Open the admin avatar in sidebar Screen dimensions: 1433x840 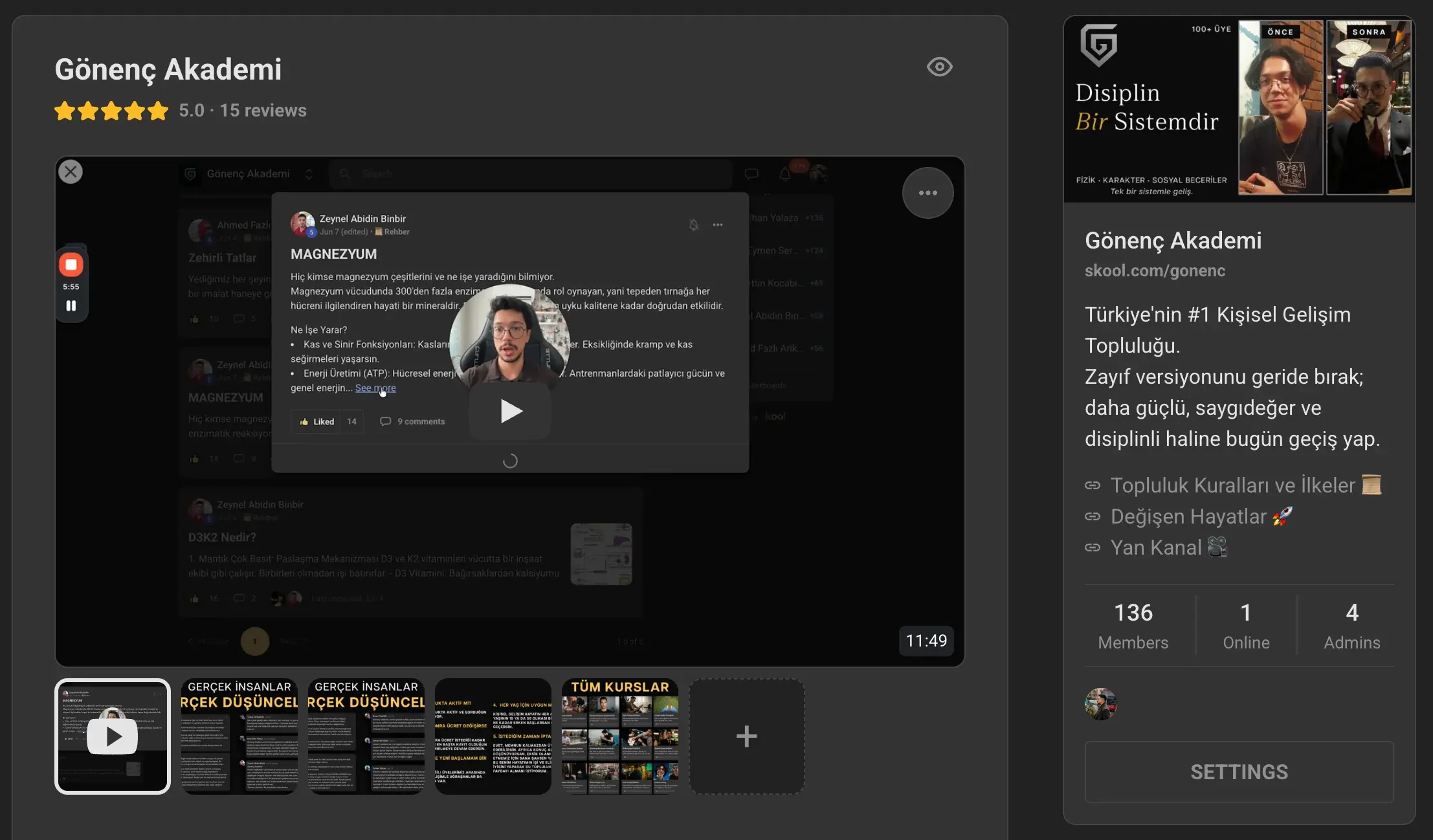point(1101,704)
